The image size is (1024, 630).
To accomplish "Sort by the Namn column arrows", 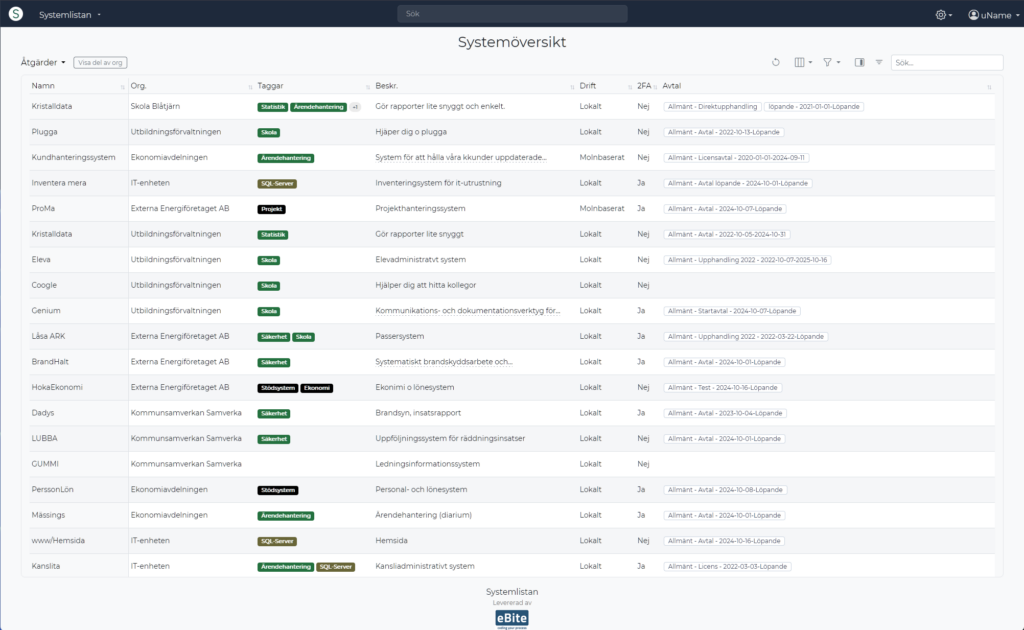I will [122, 87].
